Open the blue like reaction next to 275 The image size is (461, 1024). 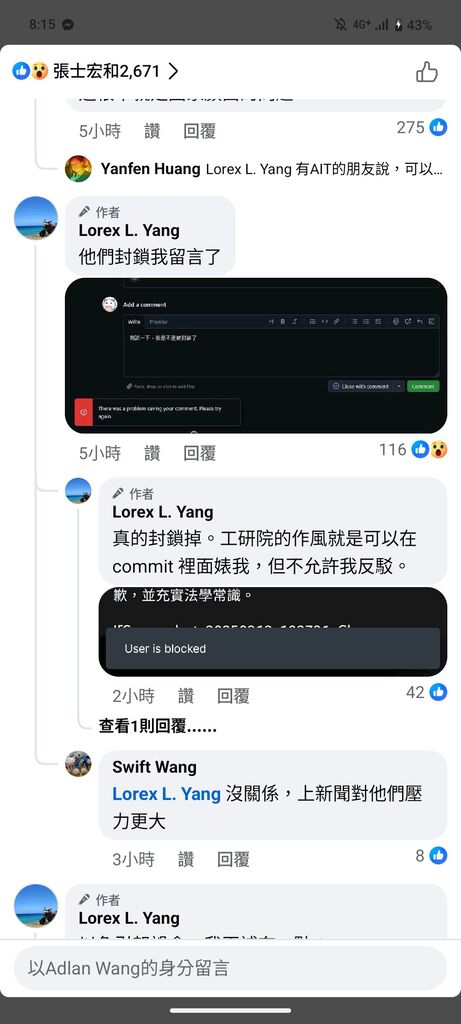click(438, 127)
